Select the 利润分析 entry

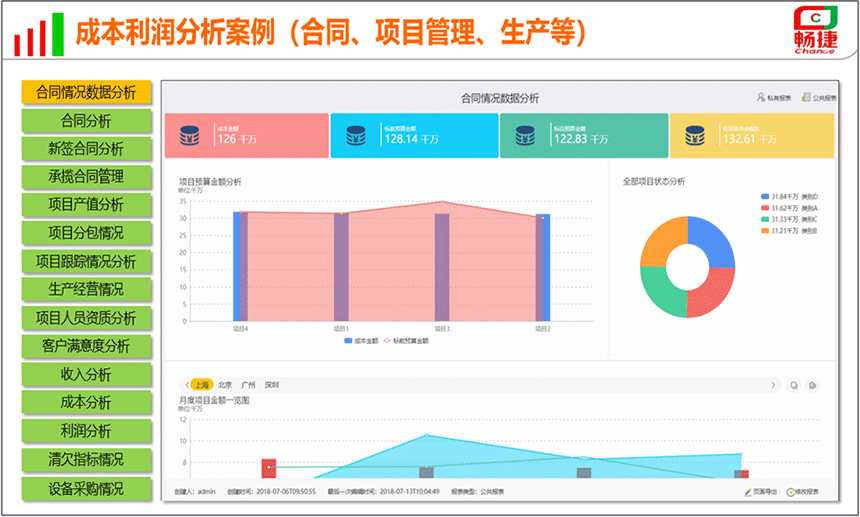tap(86, 430)
